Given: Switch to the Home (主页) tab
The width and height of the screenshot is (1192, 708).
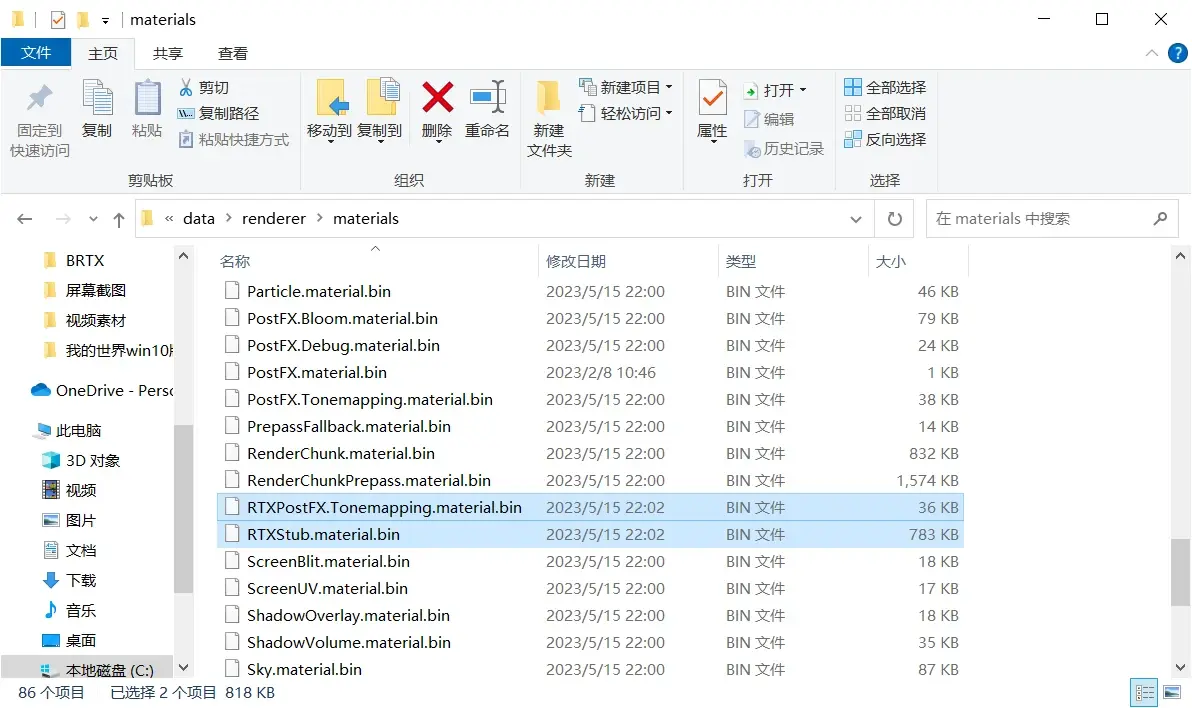Looking at the screenshot, I should click(103, 53).
